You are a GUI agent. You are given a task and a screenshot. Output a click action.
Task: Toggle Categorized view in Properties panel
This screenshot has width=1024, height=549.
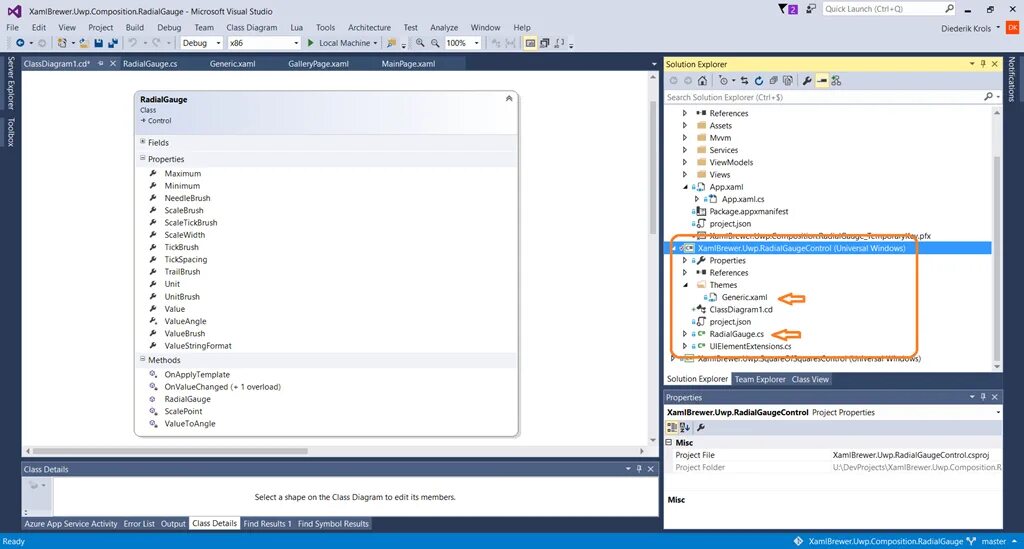[x=671, y=428]
